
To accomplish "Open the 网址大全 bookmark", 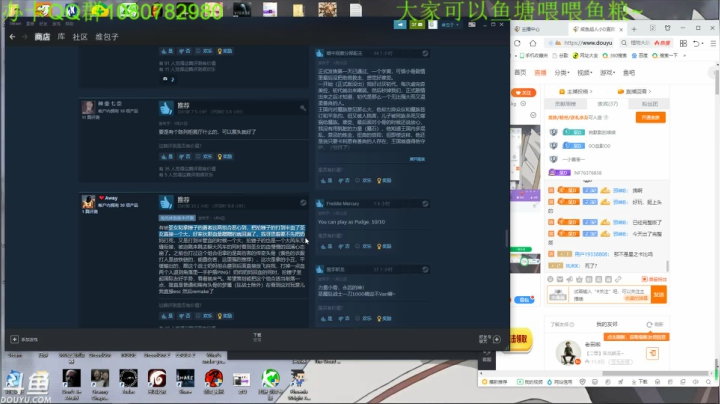I will tap(585, 56).
